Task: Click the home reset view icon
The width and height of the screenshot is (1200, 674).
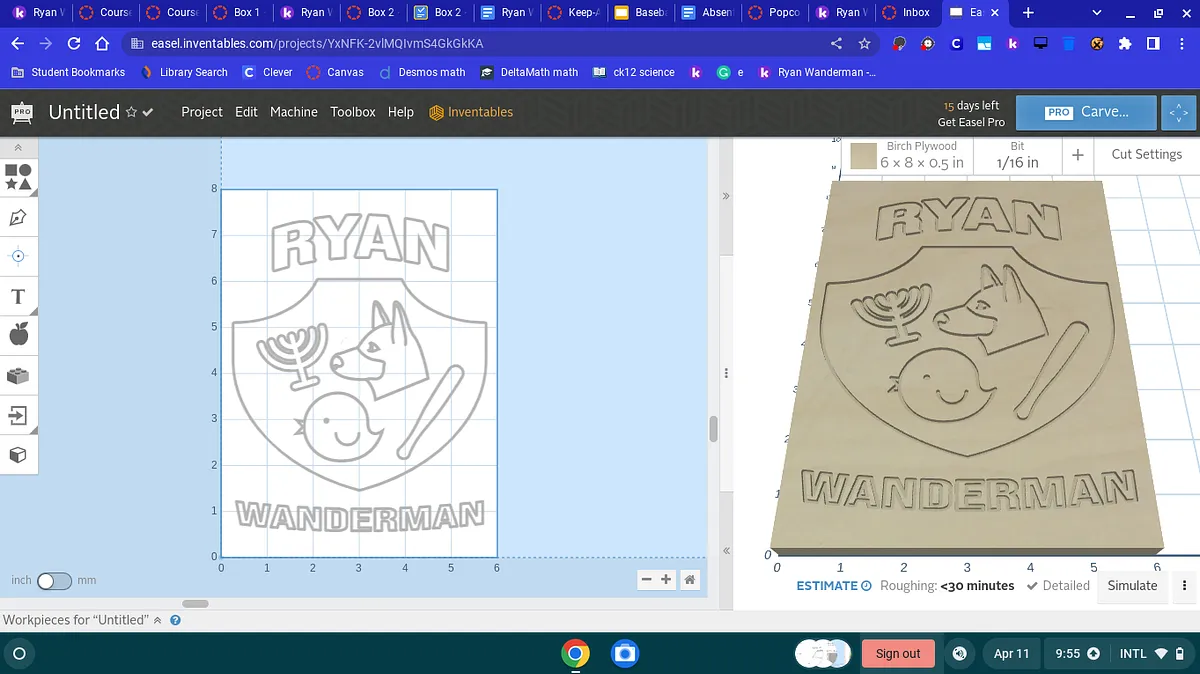Action: click(x=689, y=579)
